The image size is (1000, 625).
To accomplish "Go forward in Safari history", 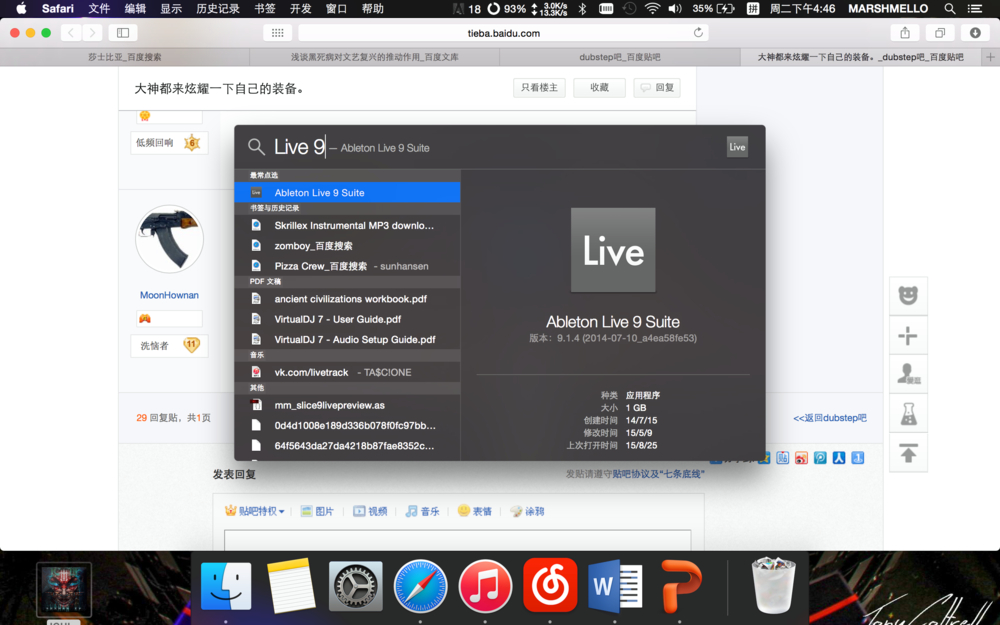I will click(92, 33).
